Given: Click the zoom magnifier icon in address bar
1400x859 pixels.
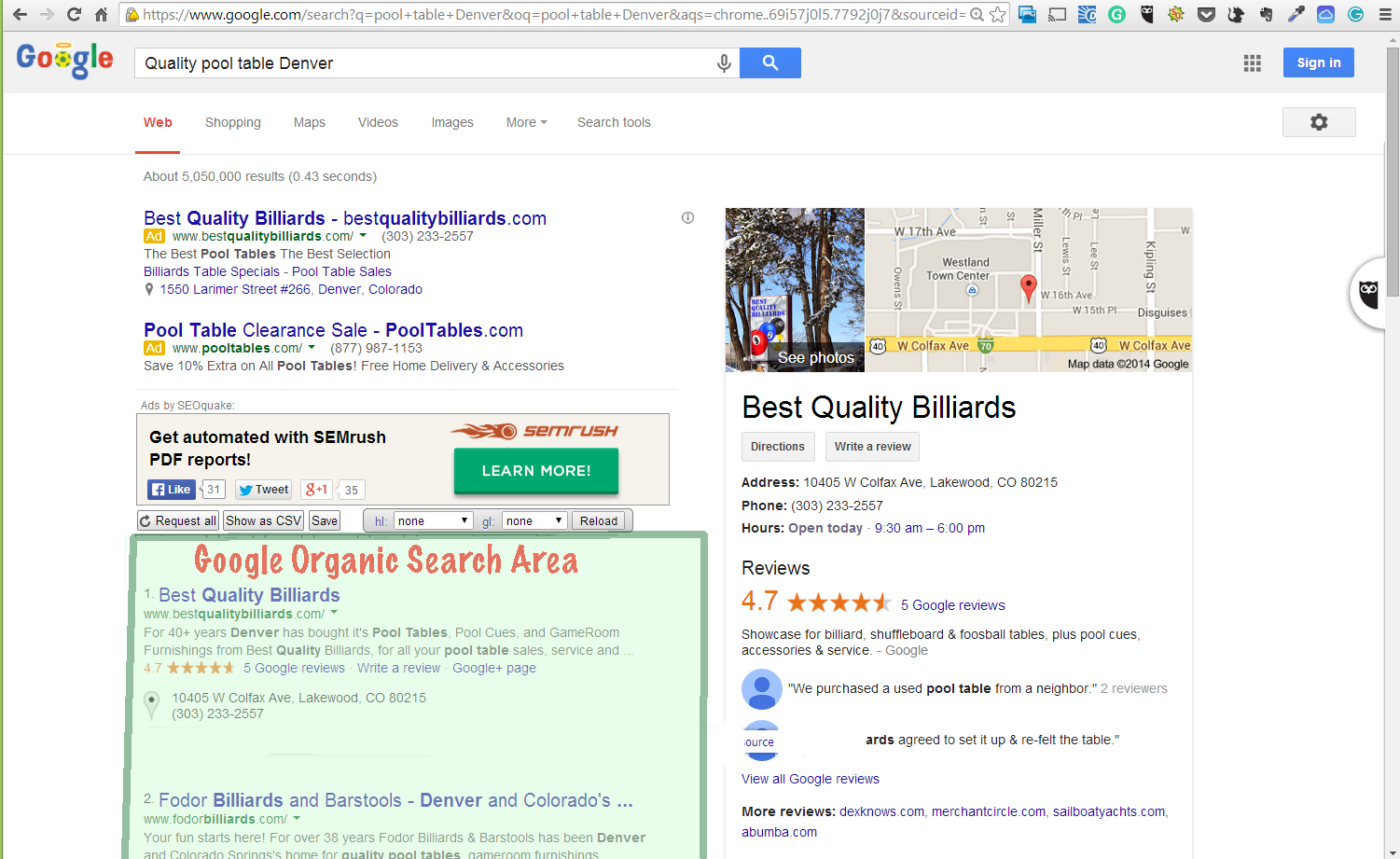Looking at the screenshot, I should click(977, 14).
